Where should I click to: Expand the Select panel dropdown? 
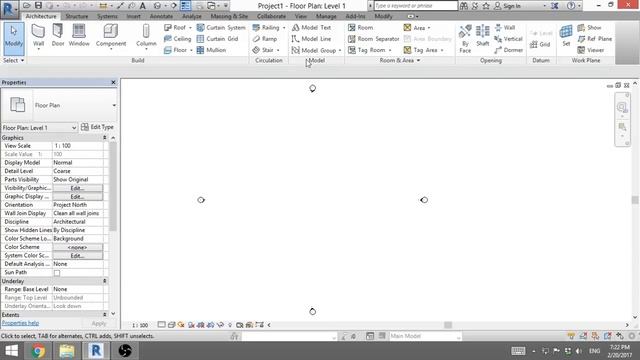[x=13, y=60]
